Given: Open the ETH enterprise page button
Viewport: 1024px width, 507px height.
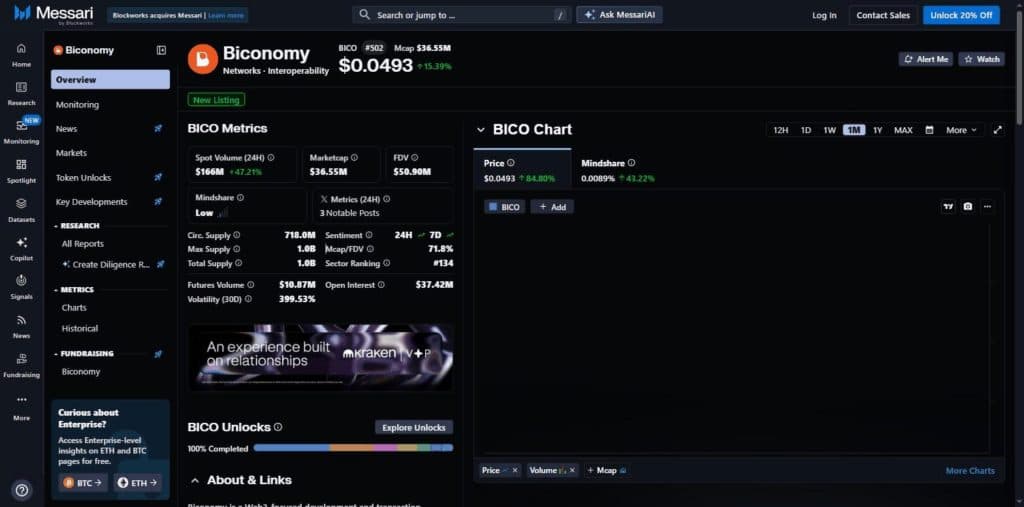Looking at the screenshot, I should (x=138, y=483).
